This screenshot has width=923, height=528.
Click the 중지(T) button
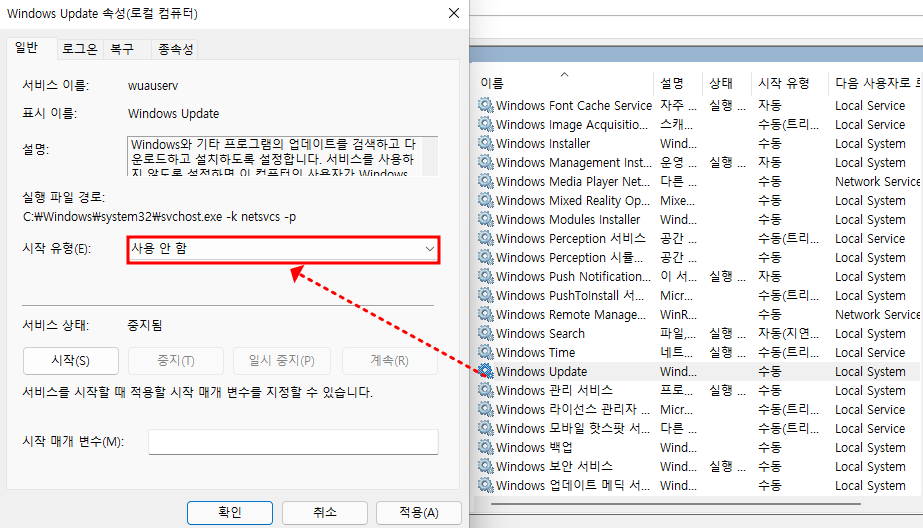(x=176, y=361)
